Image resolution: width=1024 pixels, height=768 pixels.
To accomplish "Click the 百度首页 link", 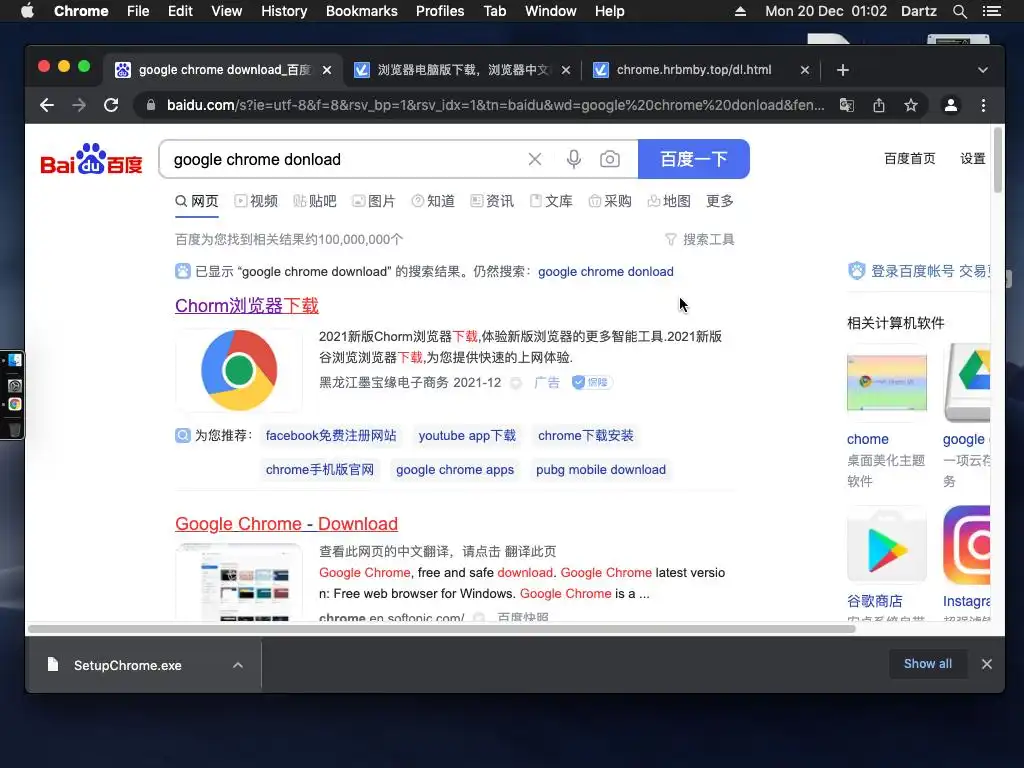I will point(909,159).
